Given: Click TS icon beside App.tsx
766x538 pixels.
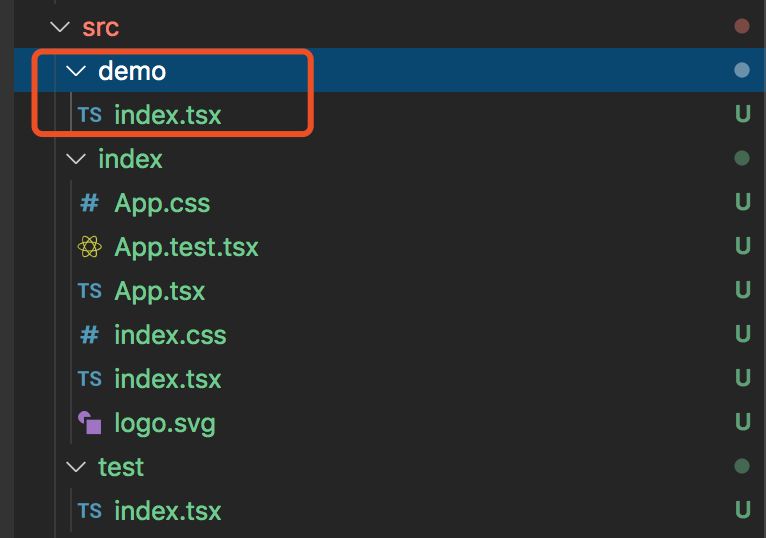Looking at the screenshot, I should coord(89,291).
